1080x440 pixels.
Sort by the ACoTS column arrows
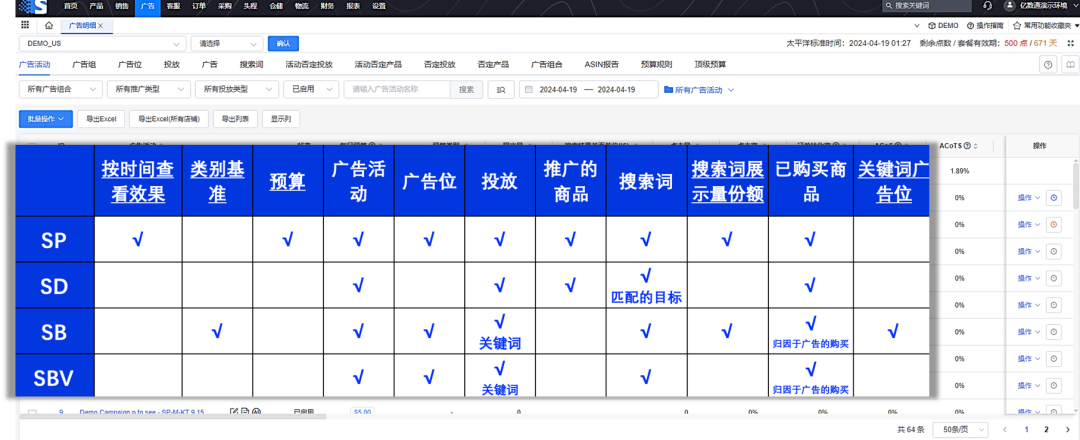pos(975,145)
